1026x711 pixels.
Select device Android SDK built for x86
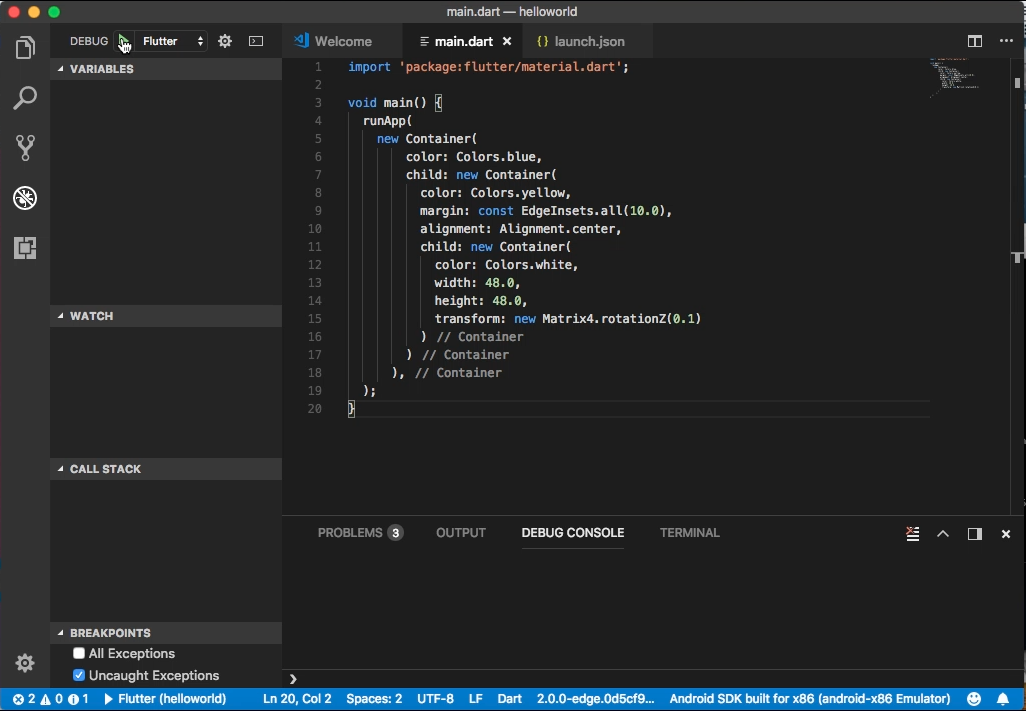(x=809, y=699)
